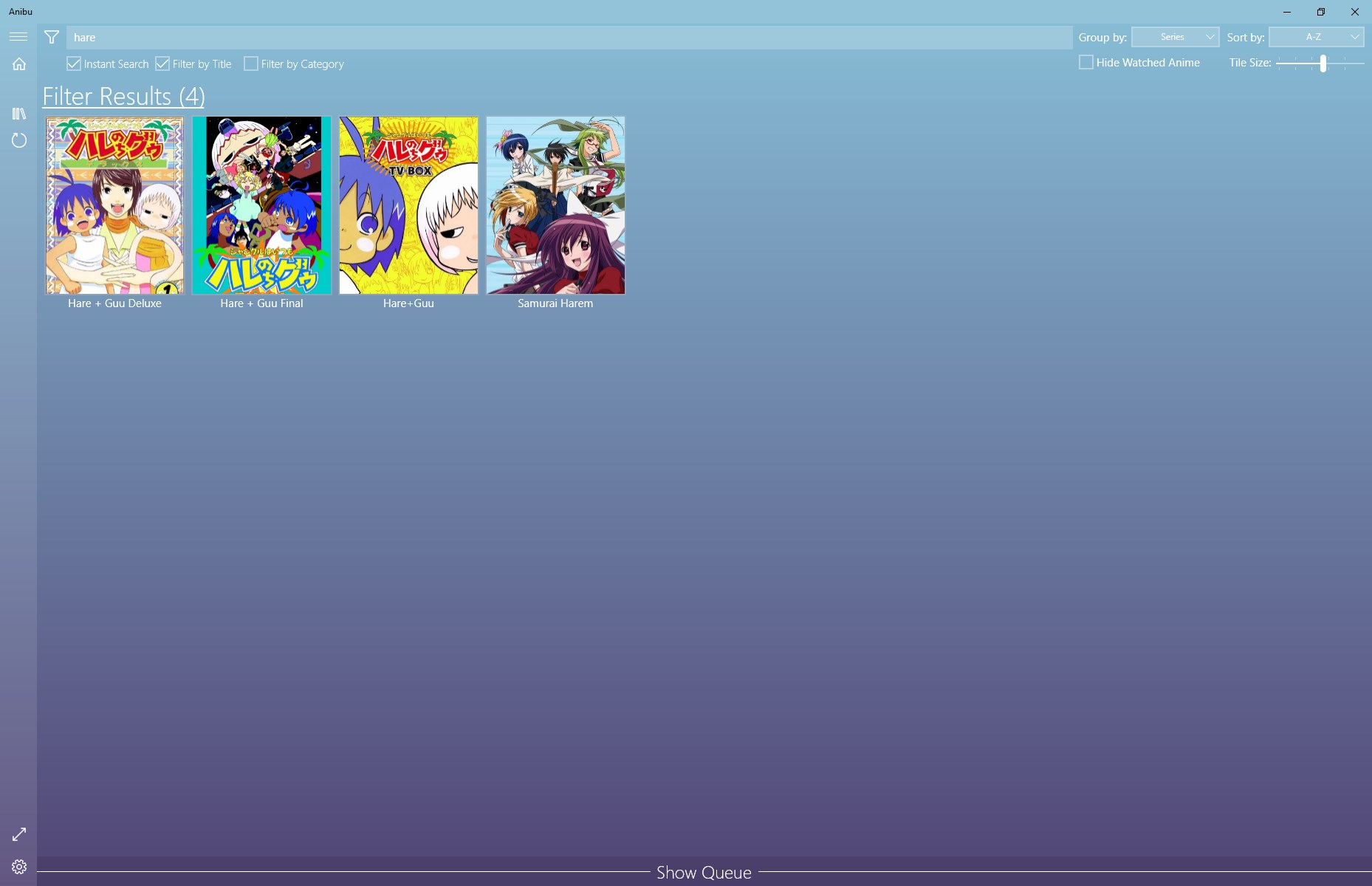Go to the Home page icon

click(x=19, y=64)
